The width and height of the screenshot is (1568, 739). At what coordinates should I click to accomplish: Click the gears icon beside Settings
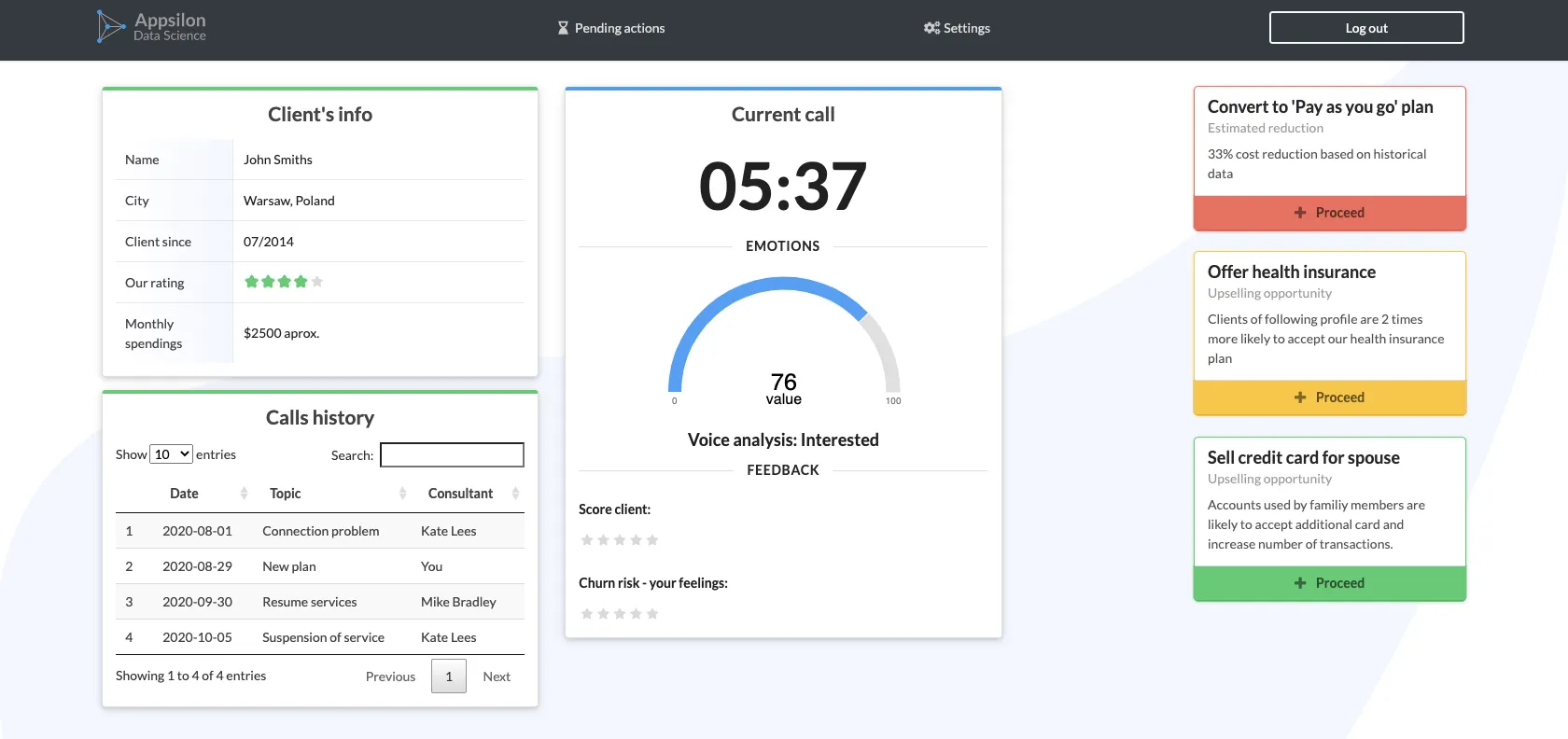pyautogui.click(x=931, y=28)
